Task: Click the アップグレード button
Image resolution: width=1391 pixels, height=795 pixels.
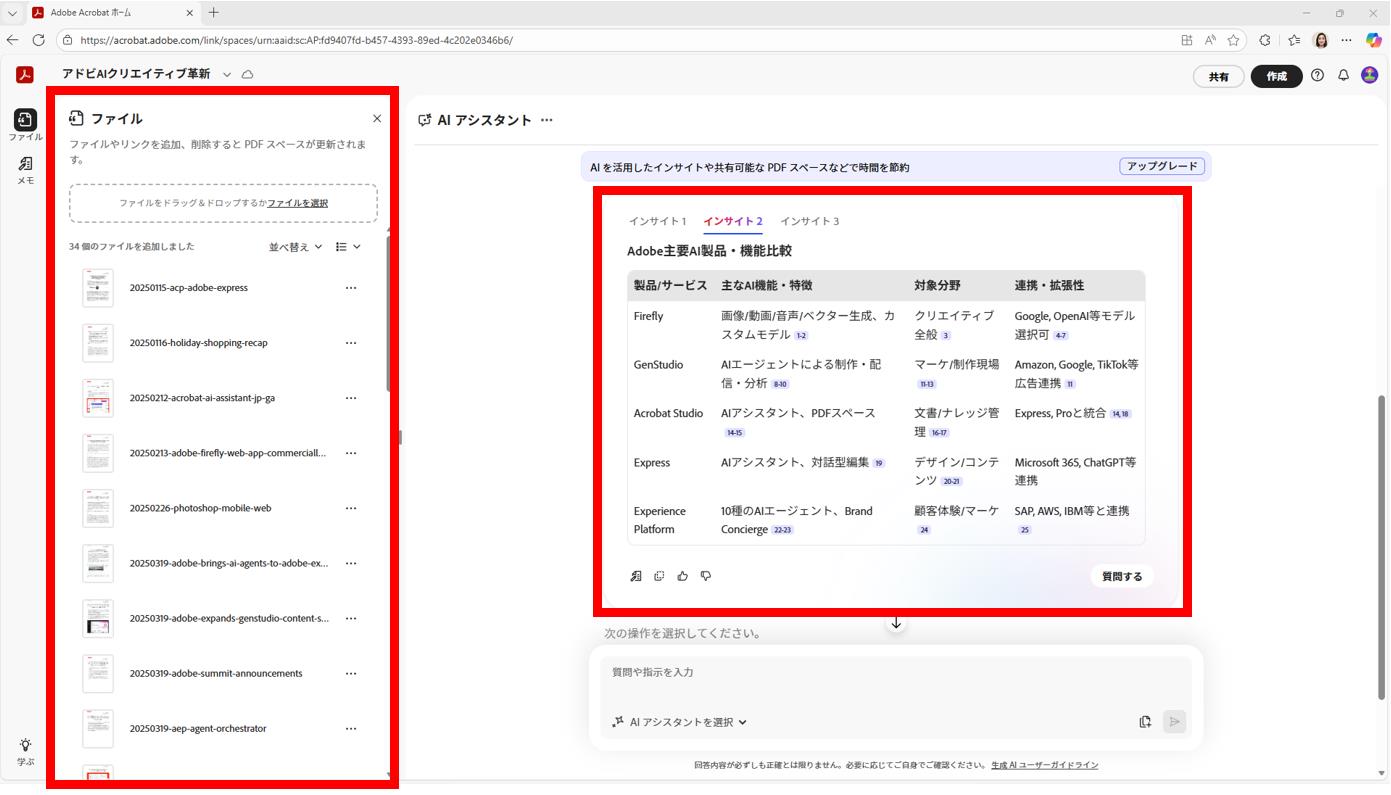Action: pyautogui.click(x=1163, y=166)
